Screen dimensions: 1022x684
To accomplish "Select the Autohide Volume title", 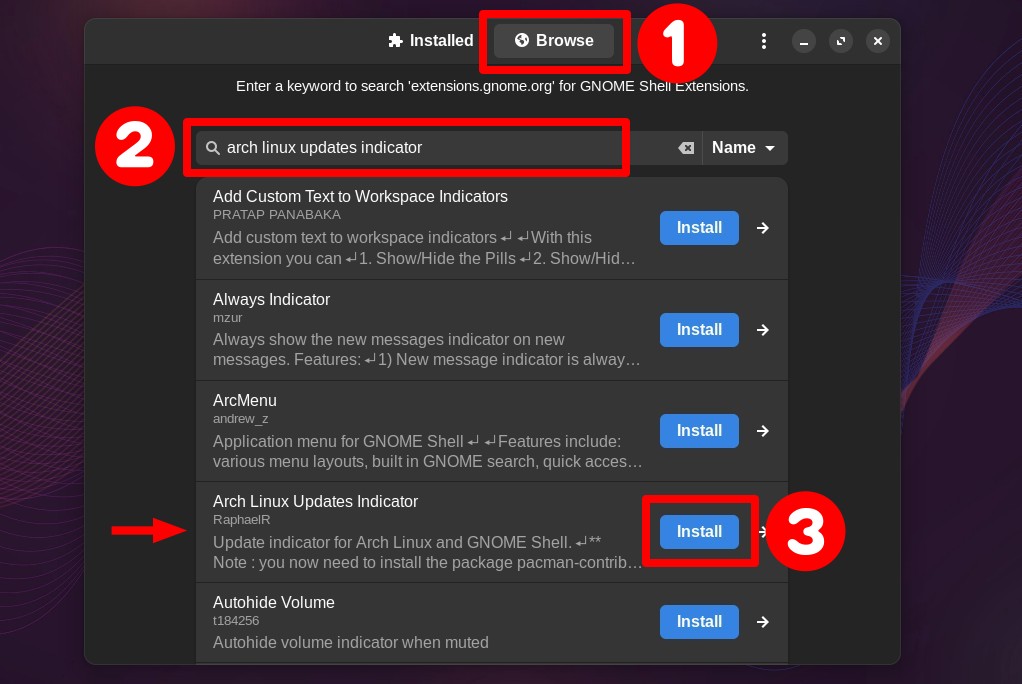I will [274, 602].
